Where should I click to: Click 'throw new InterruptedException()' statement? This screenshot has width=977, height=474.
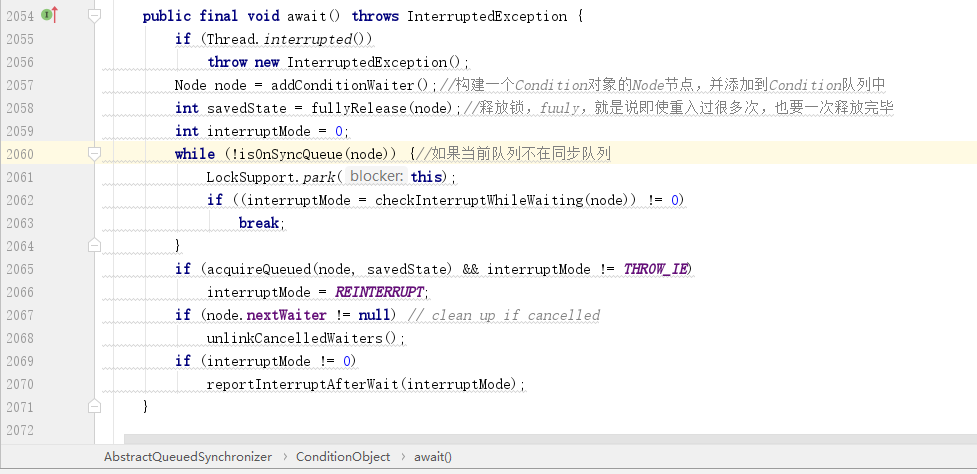click(338, 62)
